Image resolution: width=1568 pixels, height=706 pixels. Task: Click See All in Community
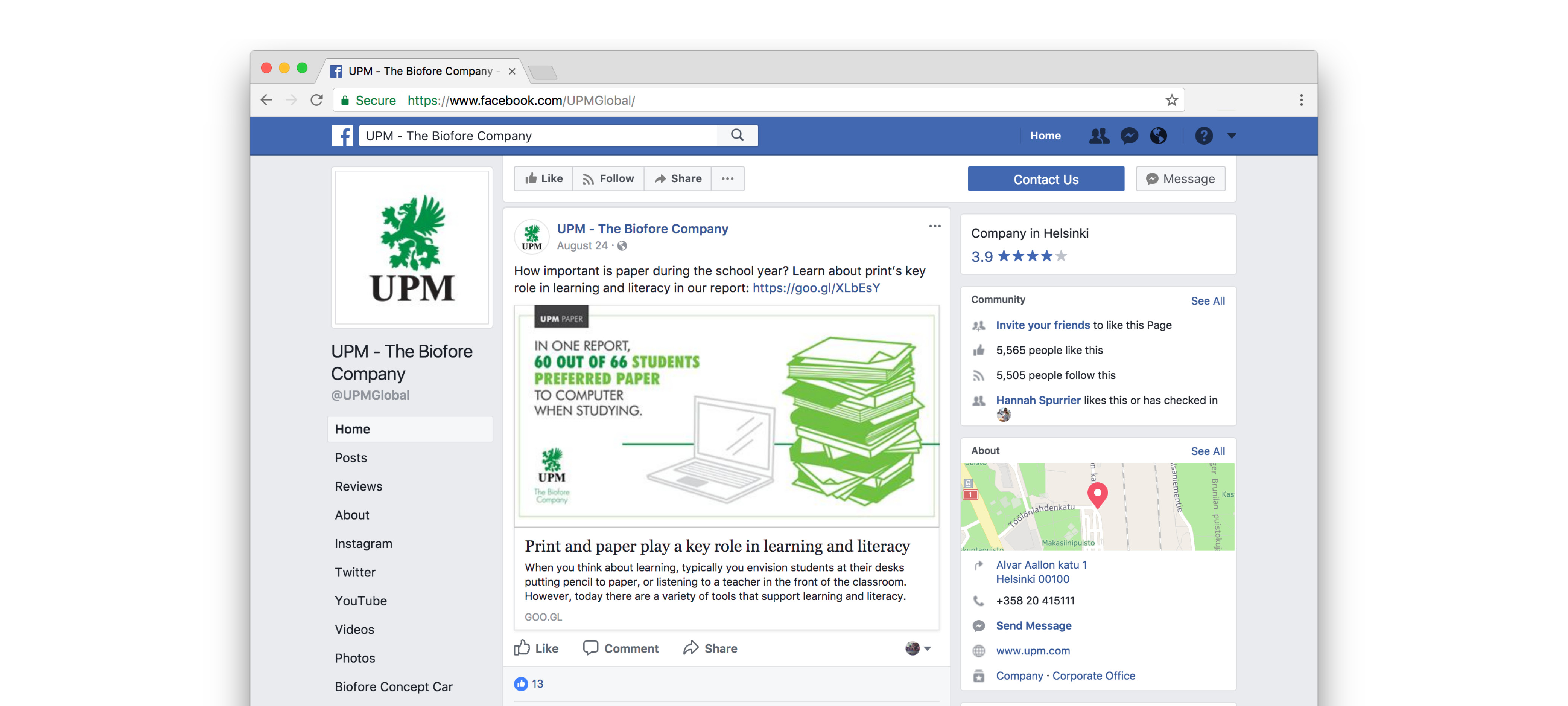coord(1208,301)
